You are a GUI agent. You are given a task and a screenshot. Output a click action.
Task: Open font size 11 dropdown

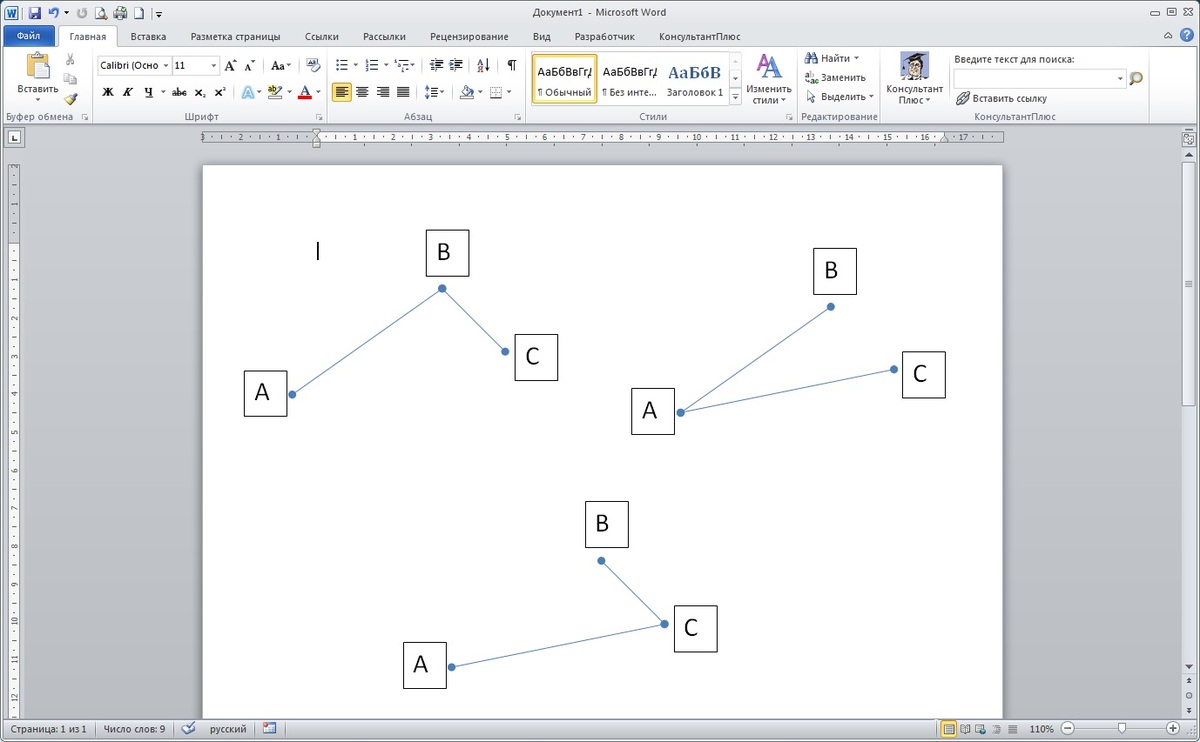(x=214, y=65)
